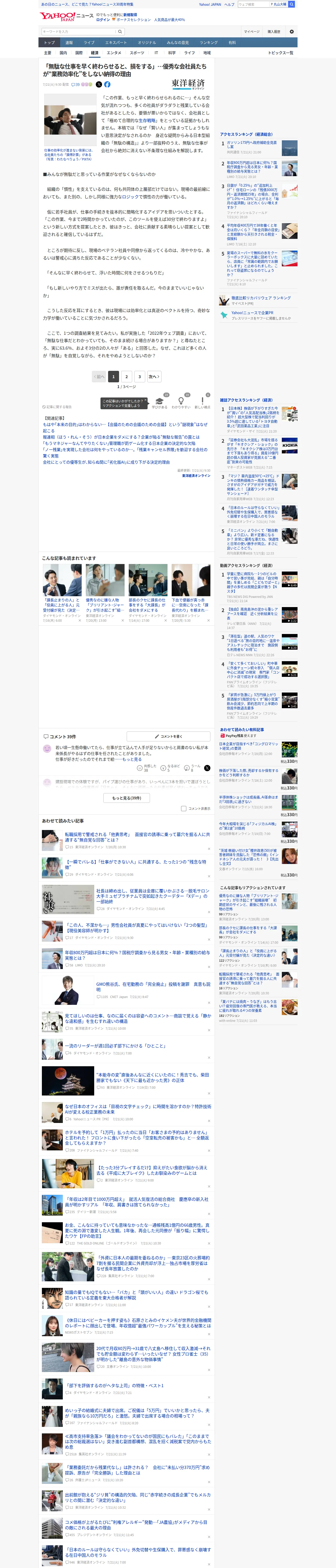The width and height of the screenshot is (336, 1568).
Task: Click the ログイン link
Action: [x=103, y=20]
